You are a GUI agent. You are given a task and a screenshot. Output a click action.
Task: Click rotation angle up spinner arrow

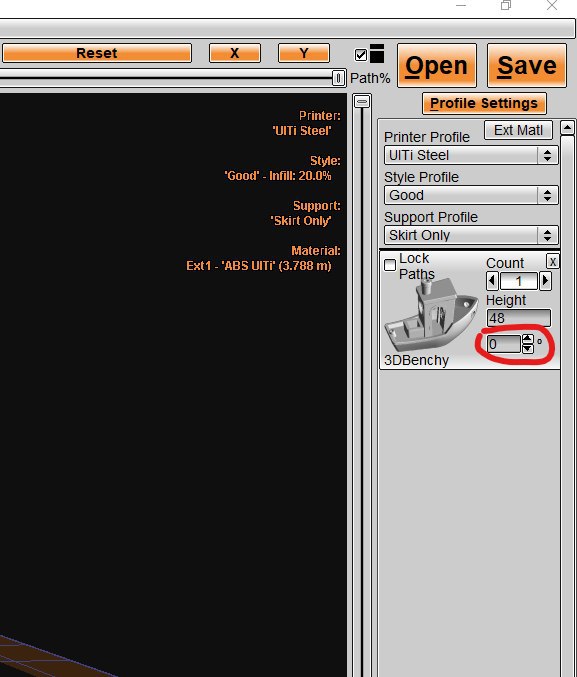point(528,338)
